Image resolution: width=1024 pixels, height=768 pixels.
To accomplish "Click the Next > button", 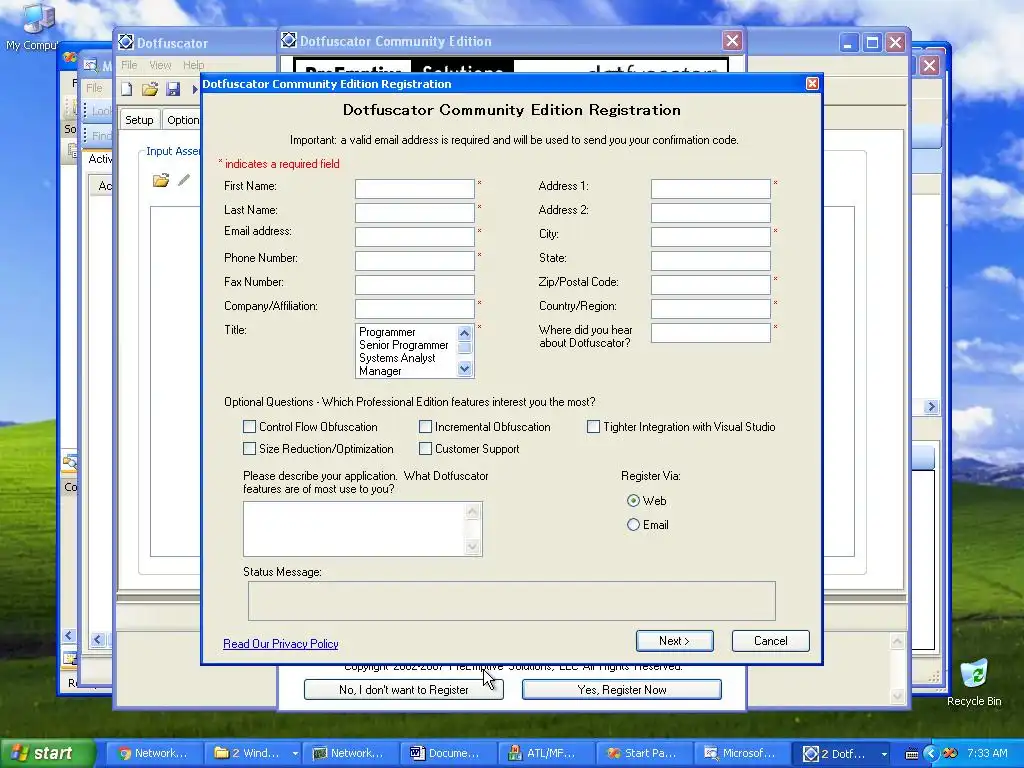I will tap(675, 641).
